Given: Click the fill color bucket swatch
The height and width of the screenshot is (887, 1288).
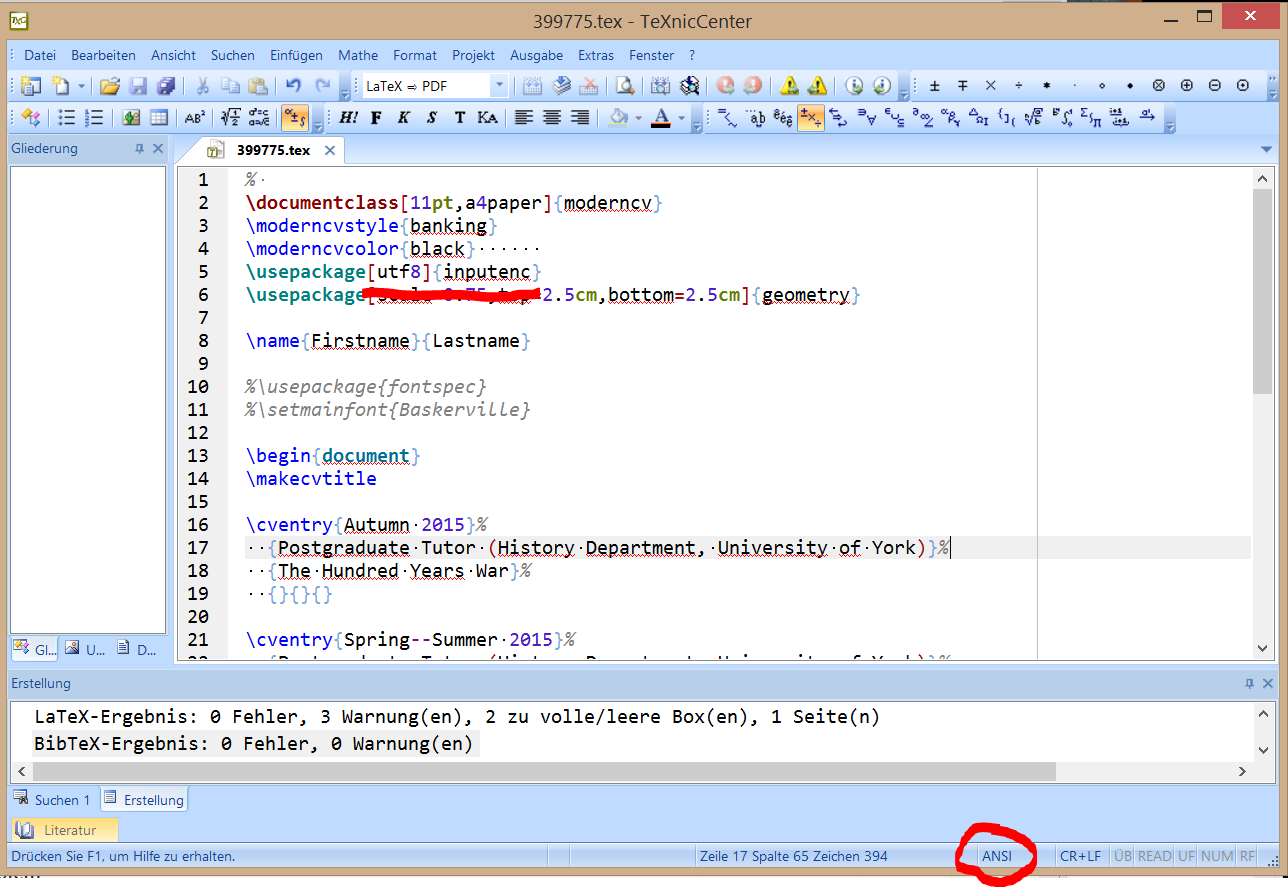Looking at the screenshot, I should [x=618, y=118].
